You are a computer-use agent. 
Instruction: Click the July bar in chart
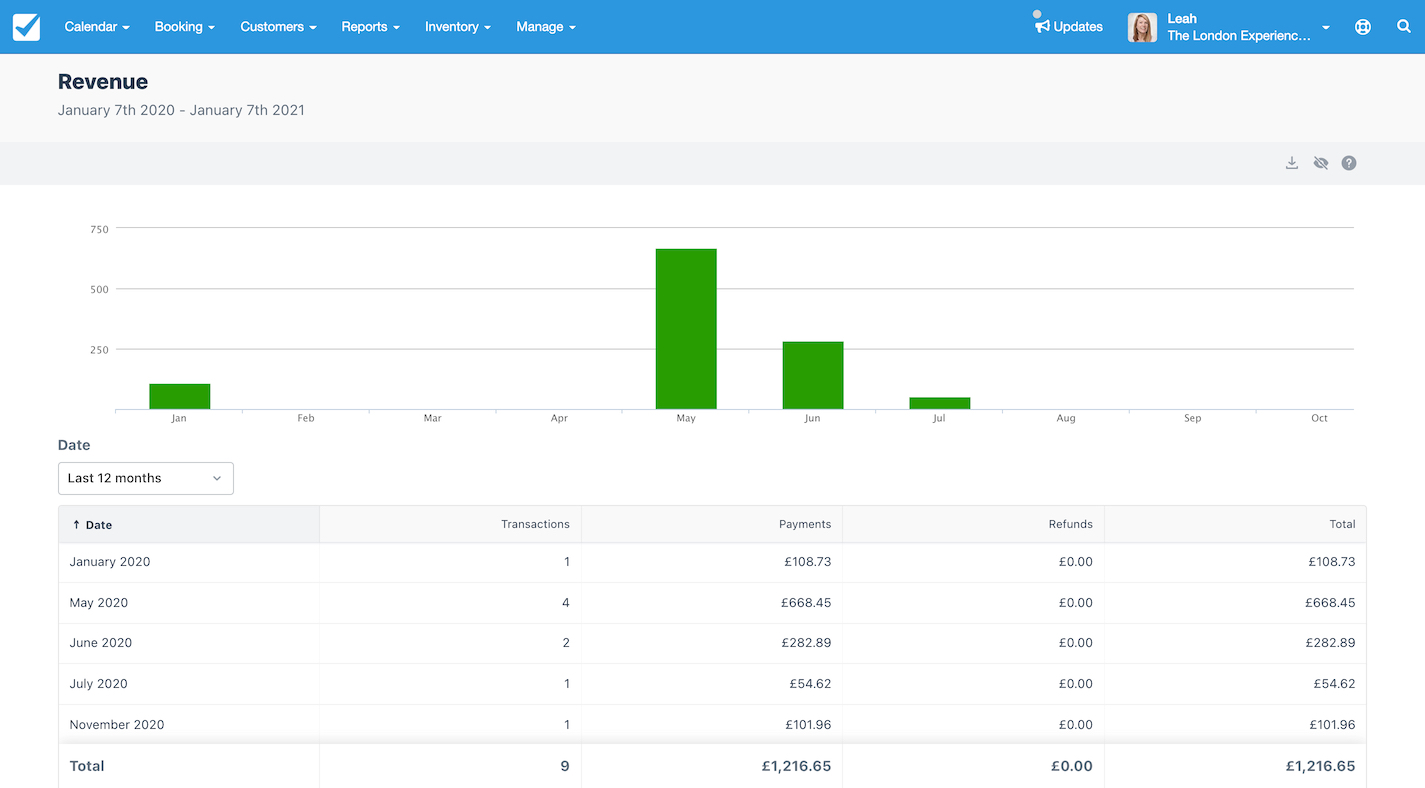[x=940, y=403]
